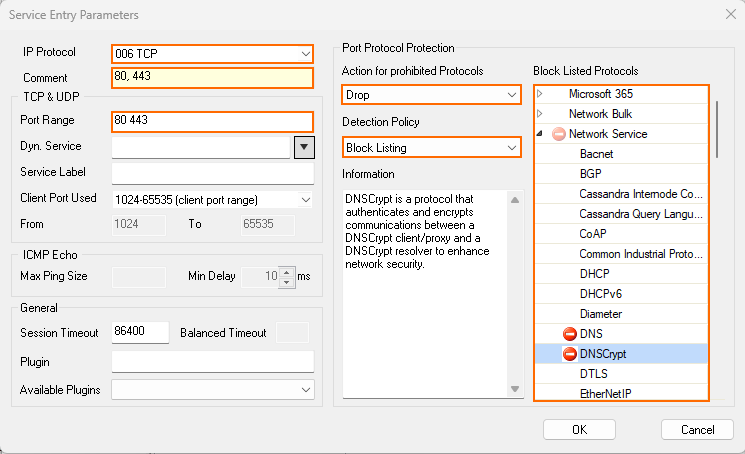Click the Port Range input field
Viewport: 745px width, 454px height.
click(x=212, y=121)
